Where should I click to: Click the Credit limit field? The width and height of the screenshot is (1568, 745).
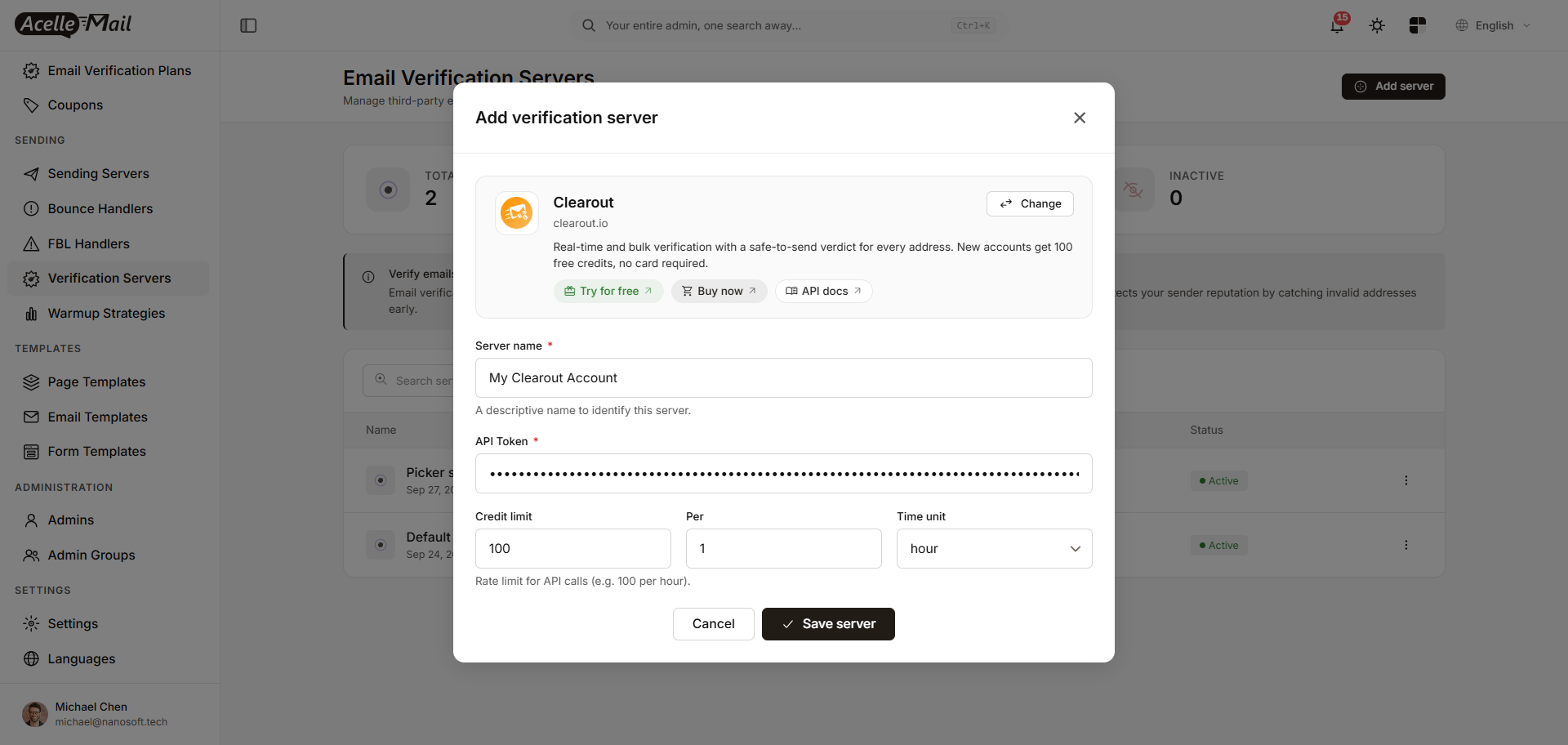click(x=573, y=549)
